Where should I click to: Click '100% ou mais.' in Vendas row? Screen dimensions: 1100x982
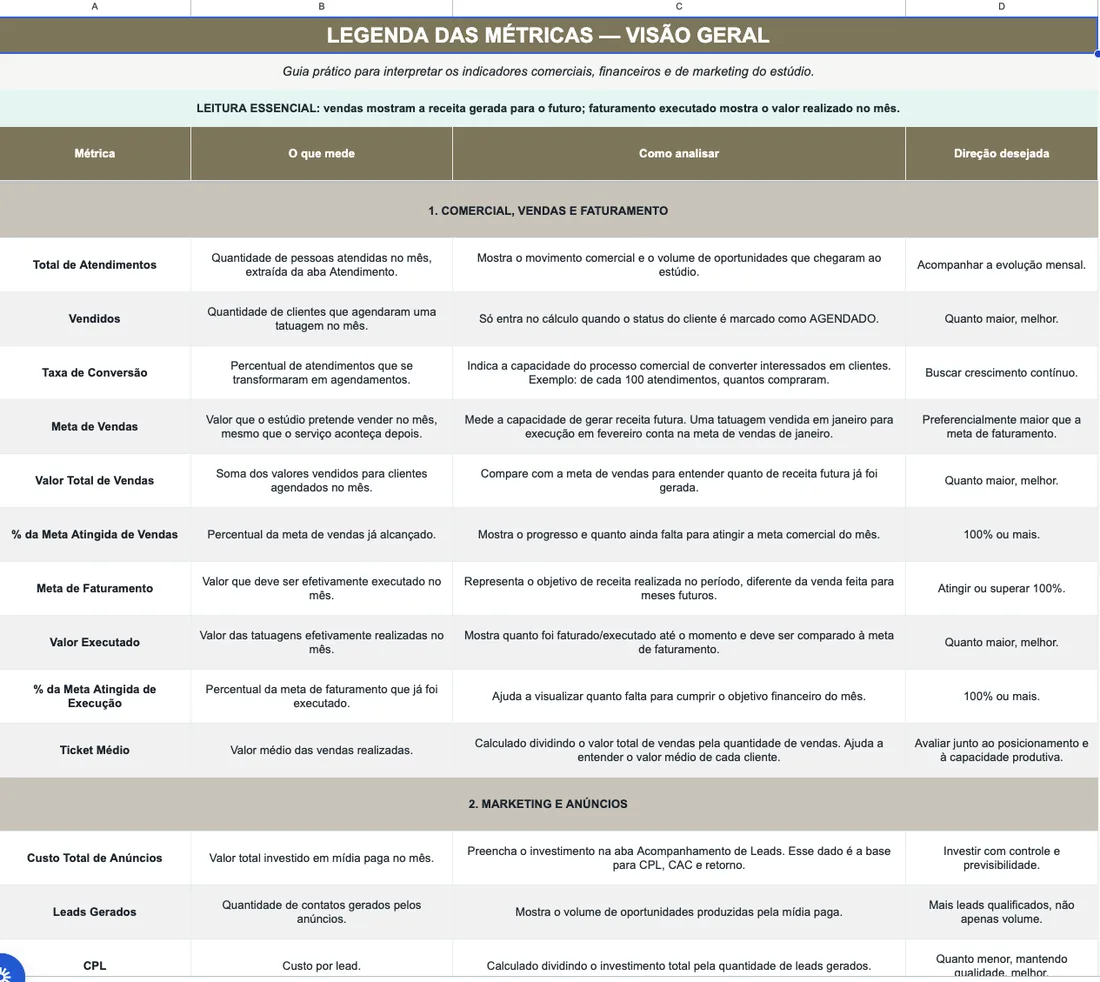point(1001,534)
